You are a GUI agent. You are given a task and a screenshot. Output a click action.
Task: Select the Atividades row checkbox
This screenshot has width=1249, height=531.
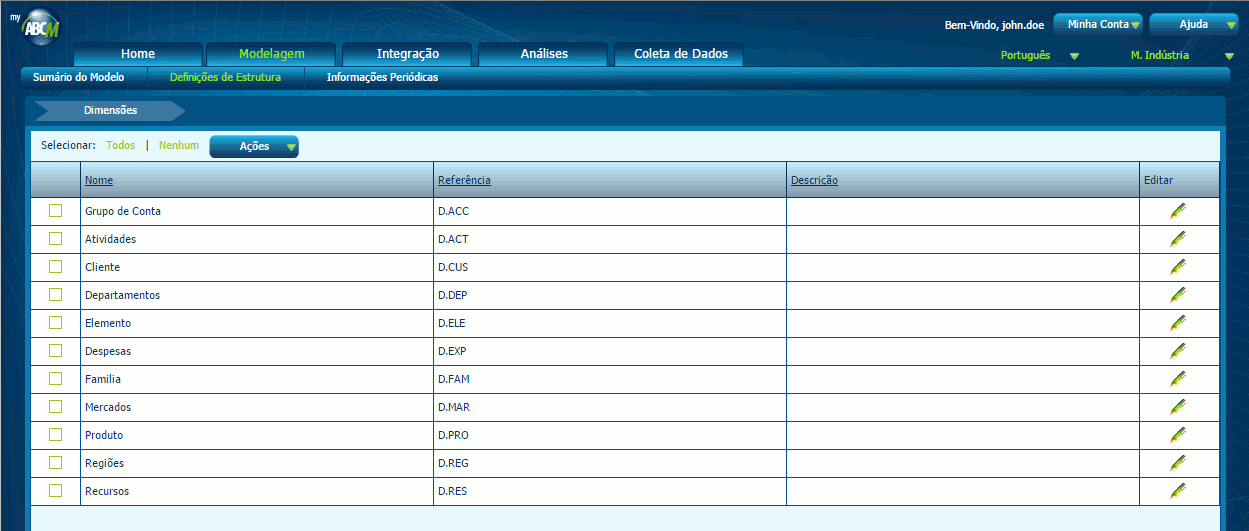[x=56, y=238]
